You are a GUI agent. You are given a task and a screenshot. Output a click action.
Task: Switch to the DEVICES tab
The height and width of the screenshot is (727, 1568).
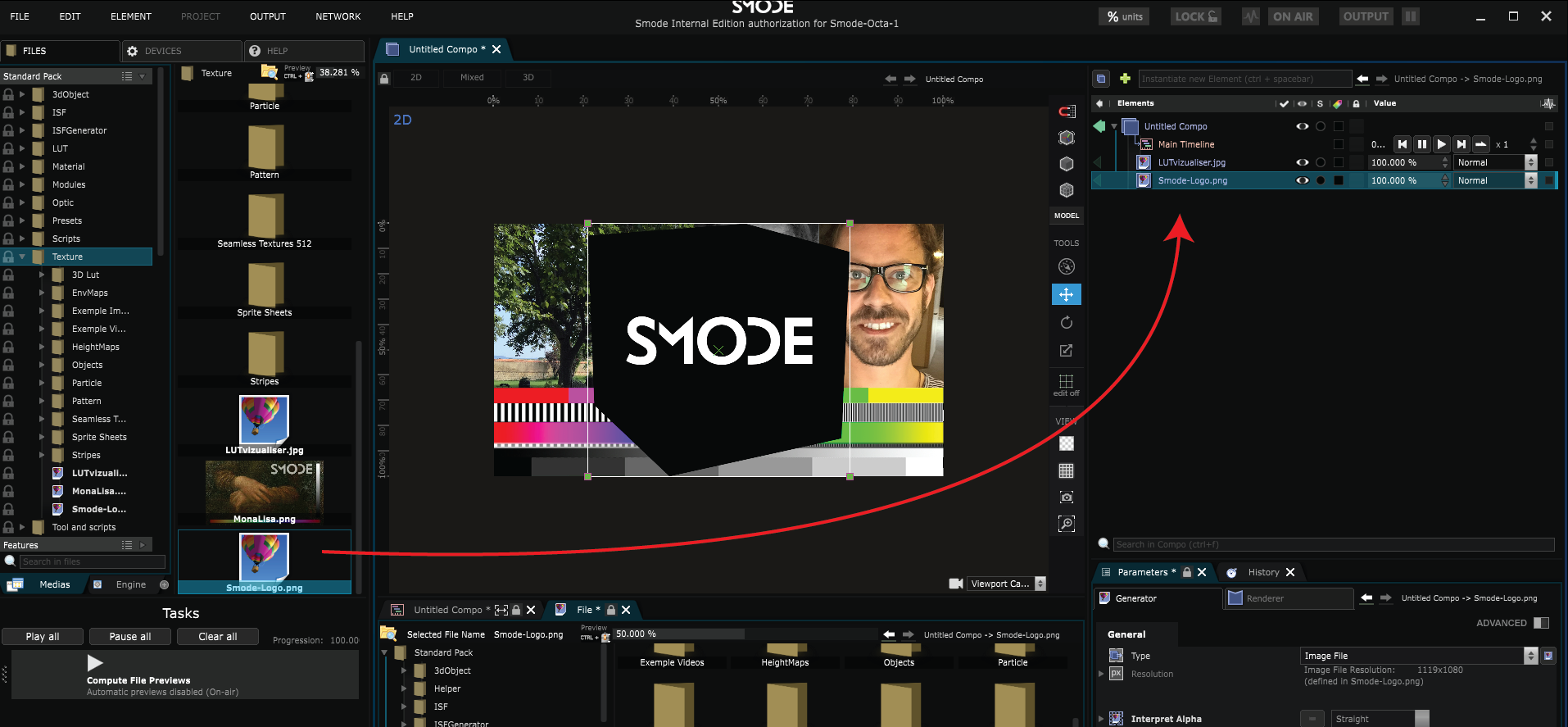point(182,51)
